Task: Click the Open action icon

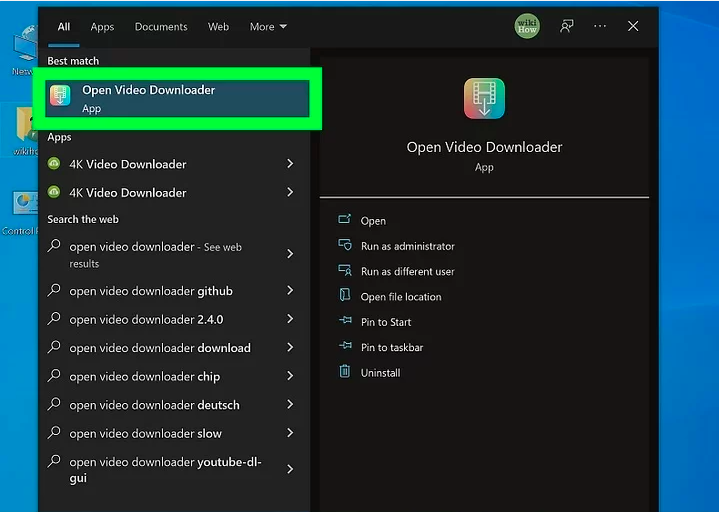Action: click(344, 220)
